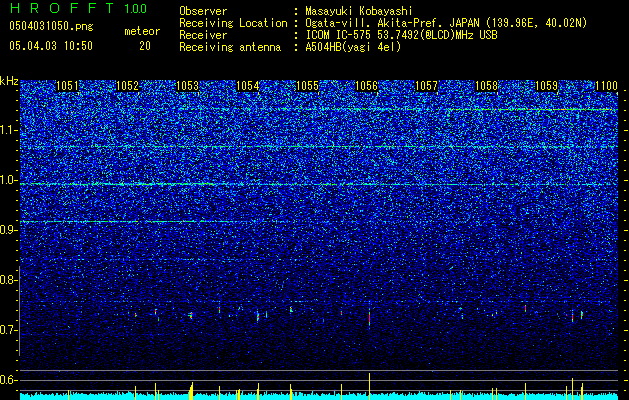Image resolution: width=629 pixels, height=400 pixels.
Task: Click the ICOM IC-575 receiver details line
Action: click(x=401, y=35)
